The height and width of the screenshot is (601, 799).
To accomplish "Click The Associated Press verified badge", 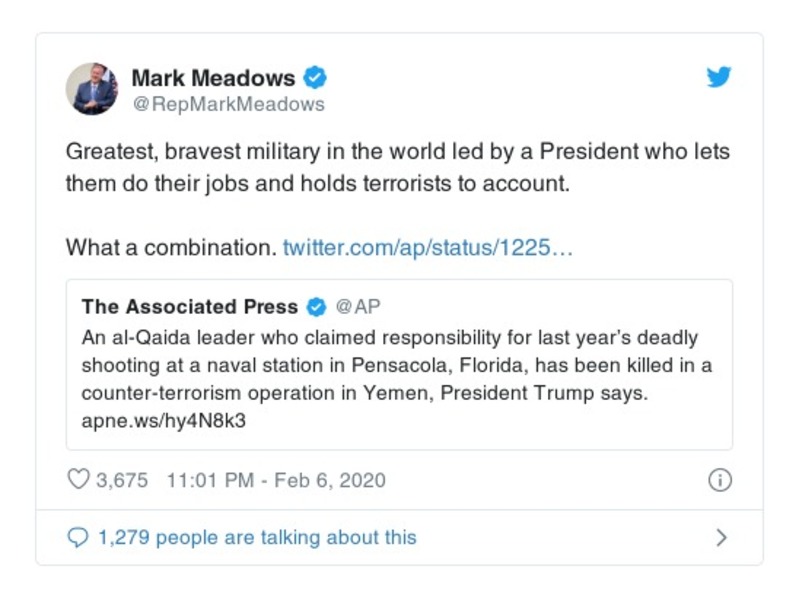I will click(316, 306).
